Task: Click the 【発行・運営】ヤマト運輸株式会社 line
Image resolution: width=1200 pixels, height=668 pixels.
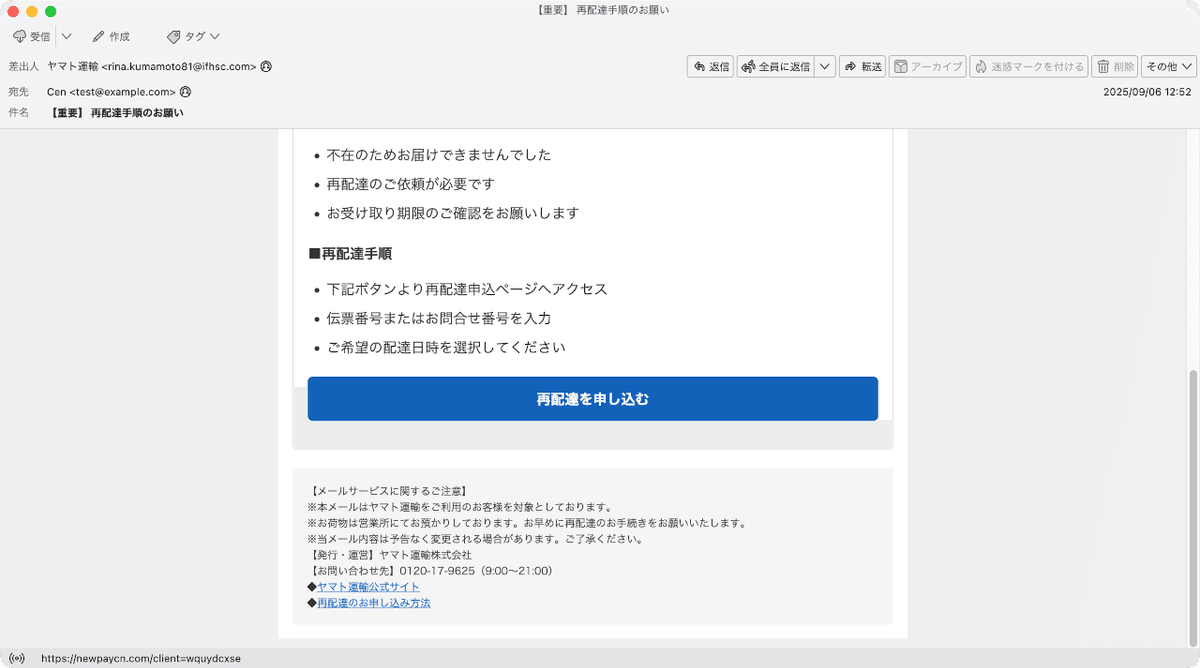Action: pyautogui.click(x=389, y=555)
